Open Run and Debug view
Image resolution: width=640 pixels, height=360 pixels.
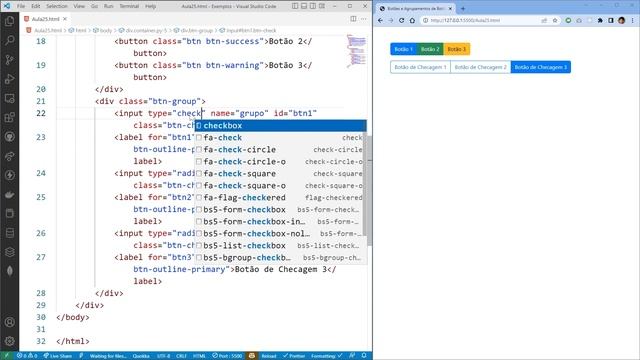pos(9,79)
